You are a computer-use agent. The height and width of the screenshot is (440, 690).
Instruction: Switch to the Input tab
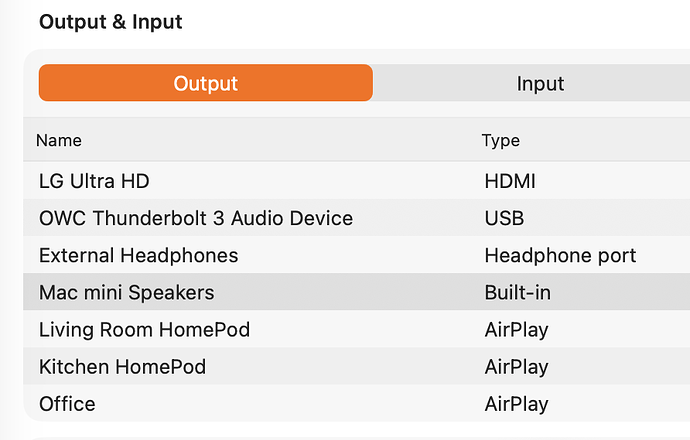[540, 83]
